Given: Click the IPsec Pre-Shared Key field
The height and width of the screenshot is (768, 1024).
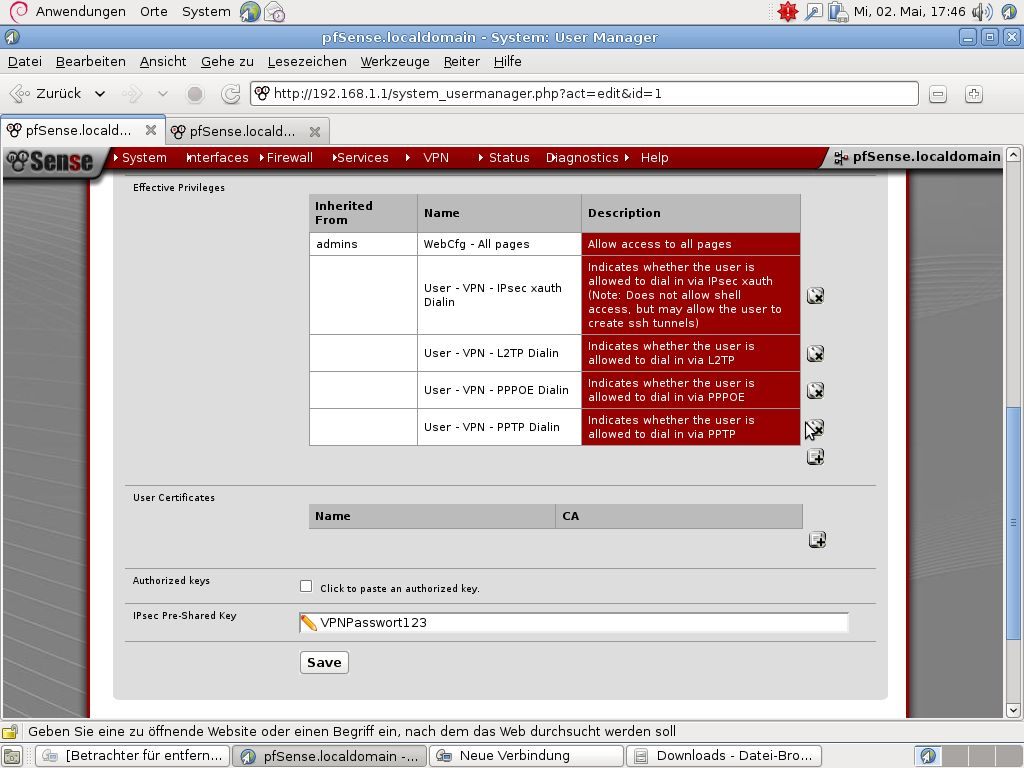Looking at the screenshot, I should (574, 622).
